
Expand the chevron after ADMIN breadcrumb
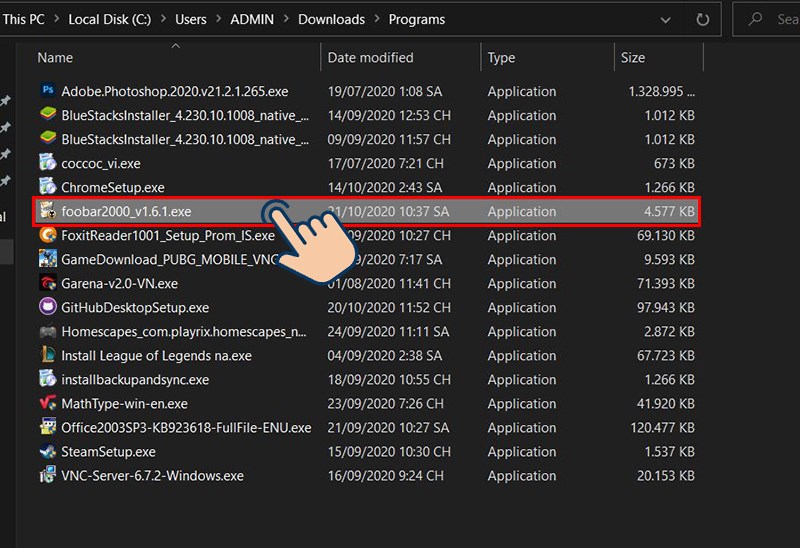(286, 19)
